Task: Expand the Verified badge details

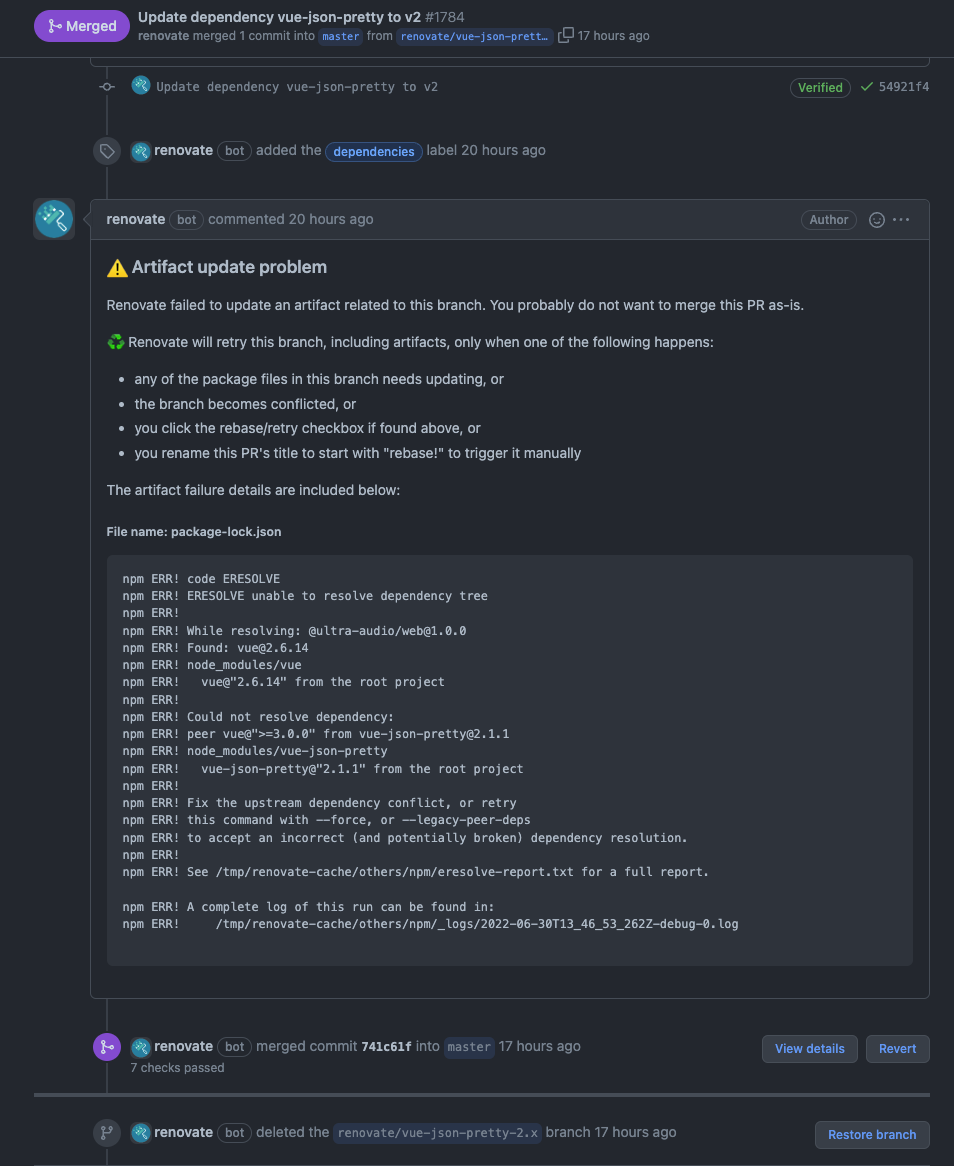Action: click(x=820, y=87)
